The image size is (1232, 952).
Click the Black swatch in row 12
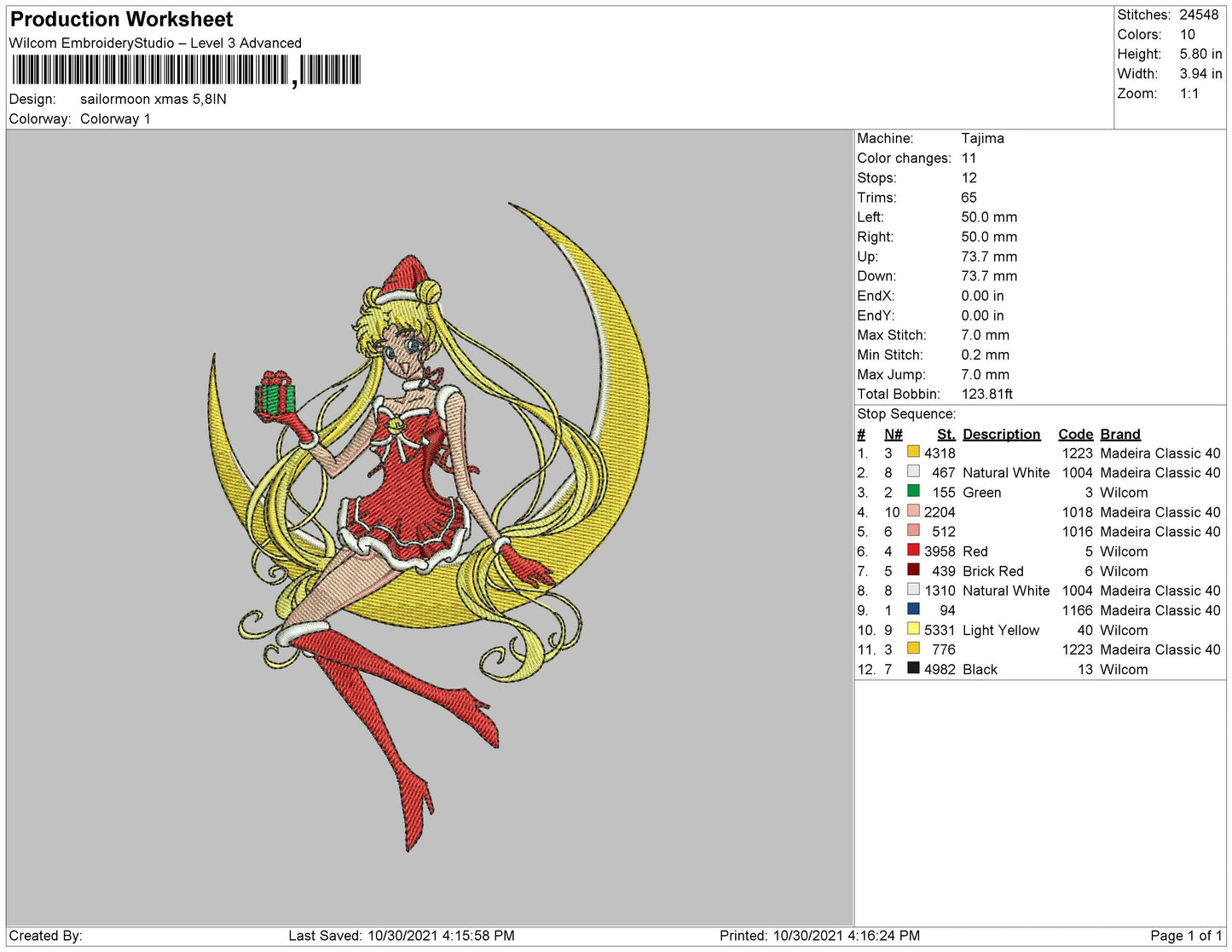pos(913,668)
